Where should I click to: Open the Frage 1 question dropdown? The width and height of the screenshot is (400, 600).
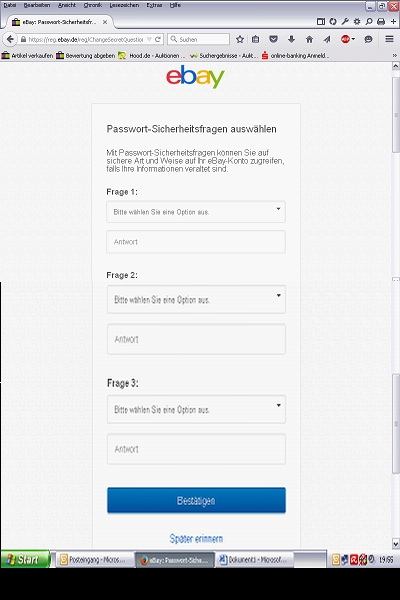coord(196,212)
